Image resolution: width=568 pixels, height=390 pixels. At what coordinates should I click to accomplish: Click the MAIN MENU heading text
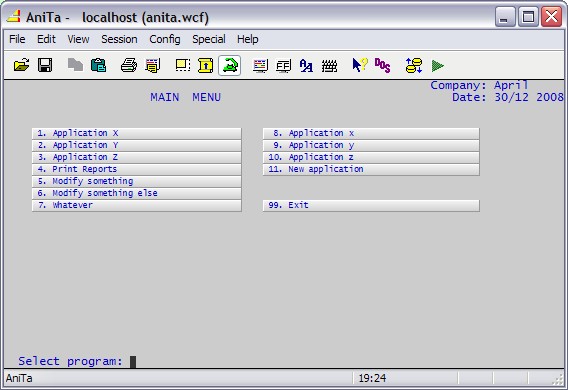(185, 97)
